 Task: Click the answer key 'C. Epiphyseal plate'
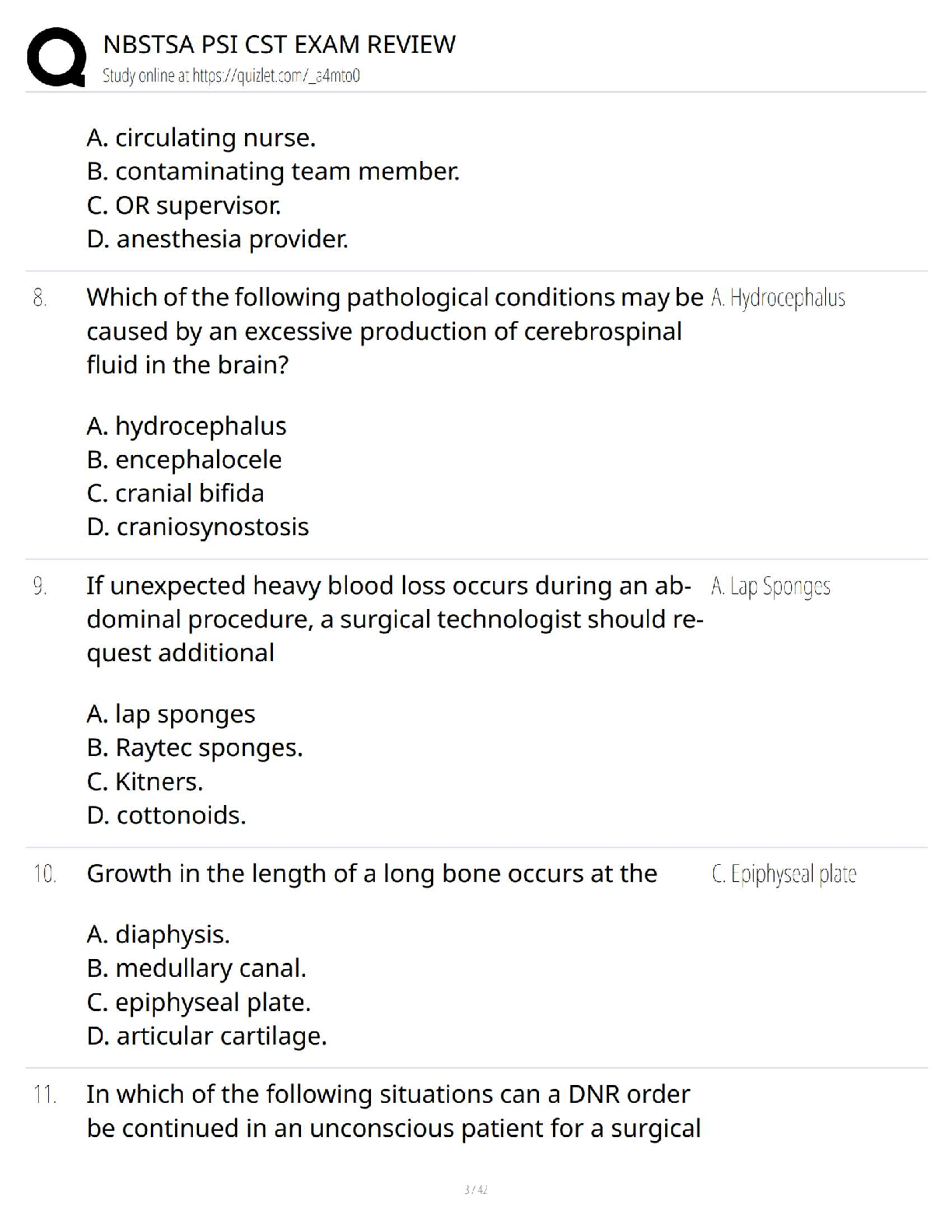click(784, 875)
